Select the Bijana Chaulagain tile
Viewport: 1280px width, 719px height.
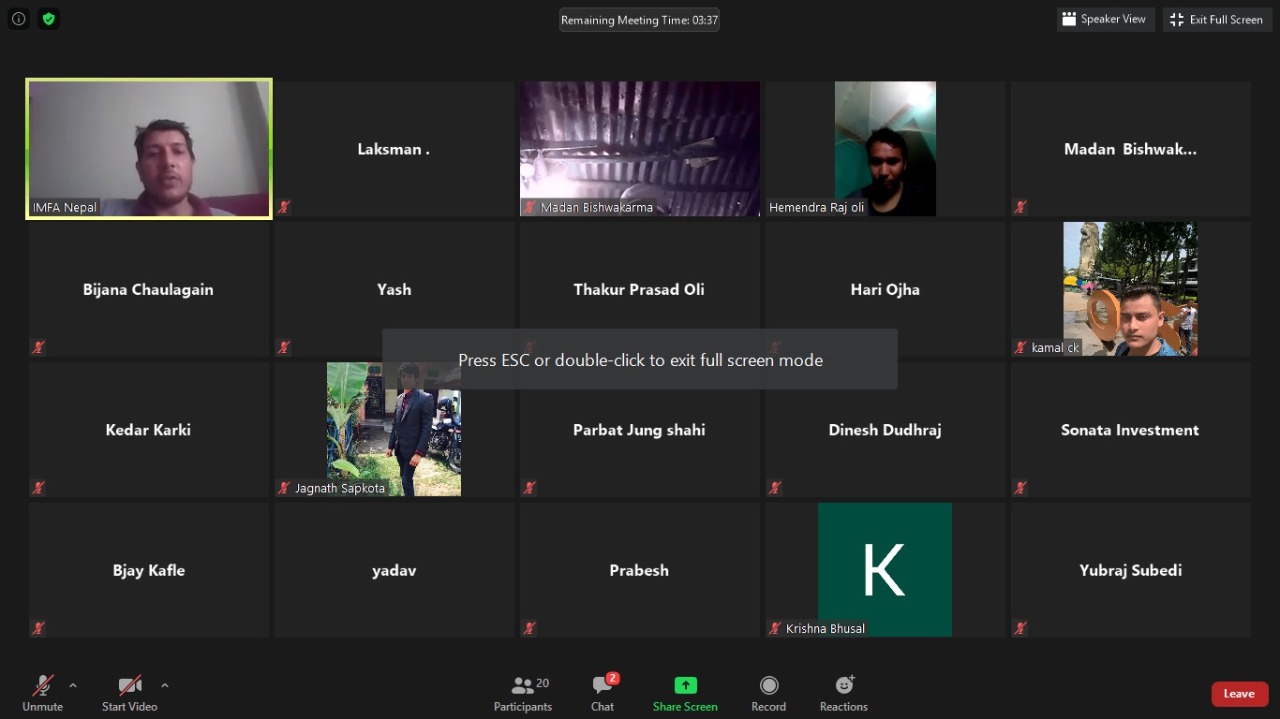[149, 289]
